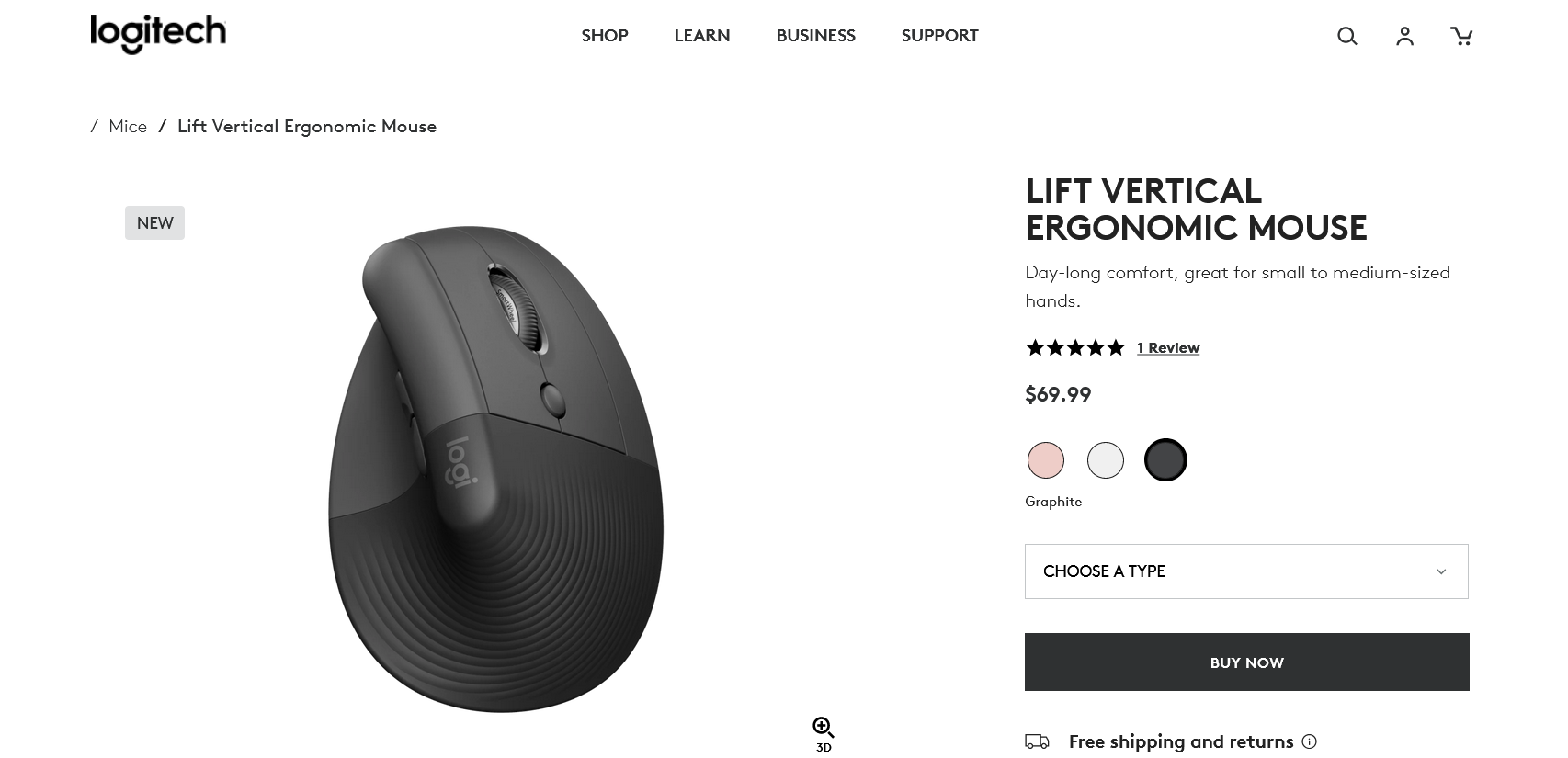Open the Shop menu
The height and width of the screenshot is (758, 1568).
[605, 36]
